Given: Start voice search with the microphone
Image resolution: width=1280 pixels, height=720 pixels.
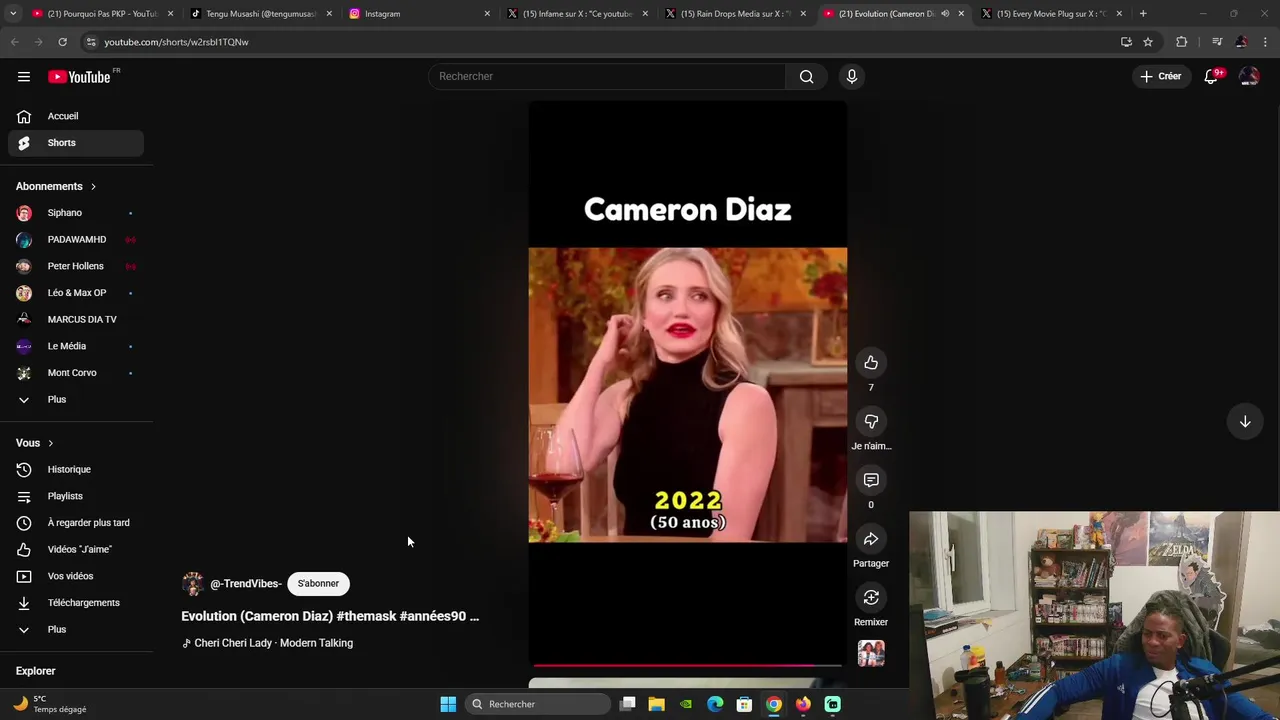Looking at the screenshot, I should coord(852,76).
